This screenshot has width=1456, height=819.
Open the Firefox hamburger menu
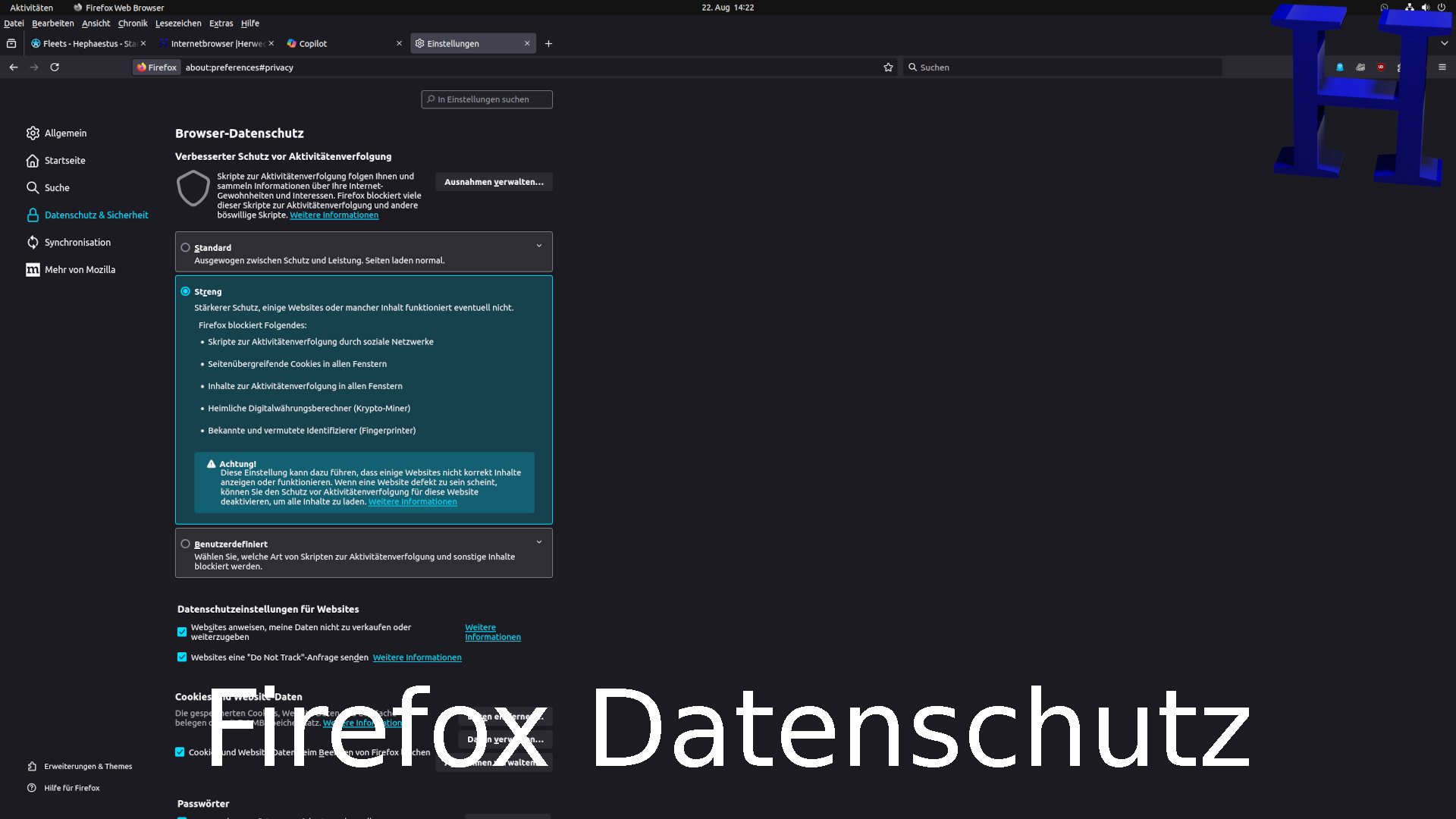pyautogui.click(x=1442, y=67)
